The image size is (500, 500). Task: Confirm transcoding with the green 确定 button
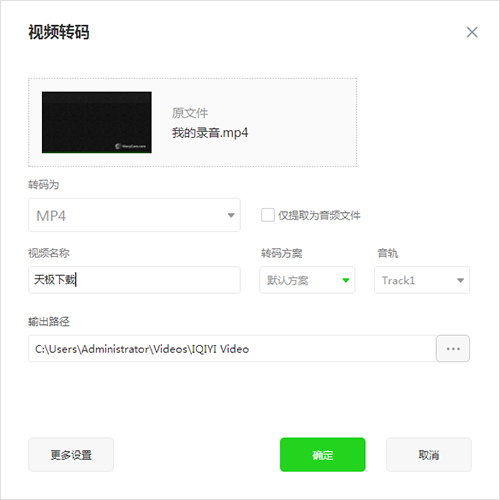point(323,455)
